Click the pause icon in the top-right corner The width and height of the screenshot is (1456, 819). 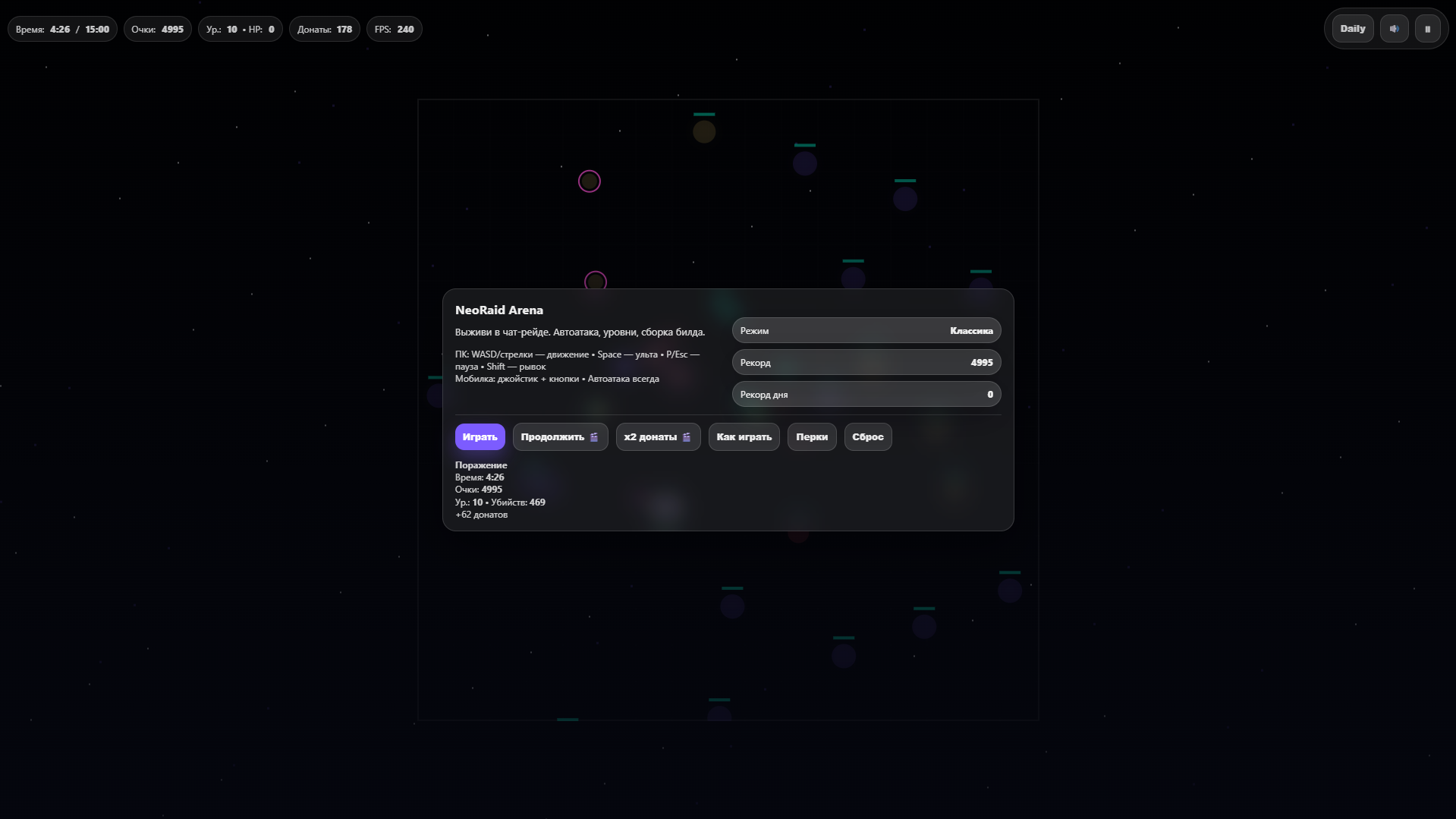(1427, 29)
